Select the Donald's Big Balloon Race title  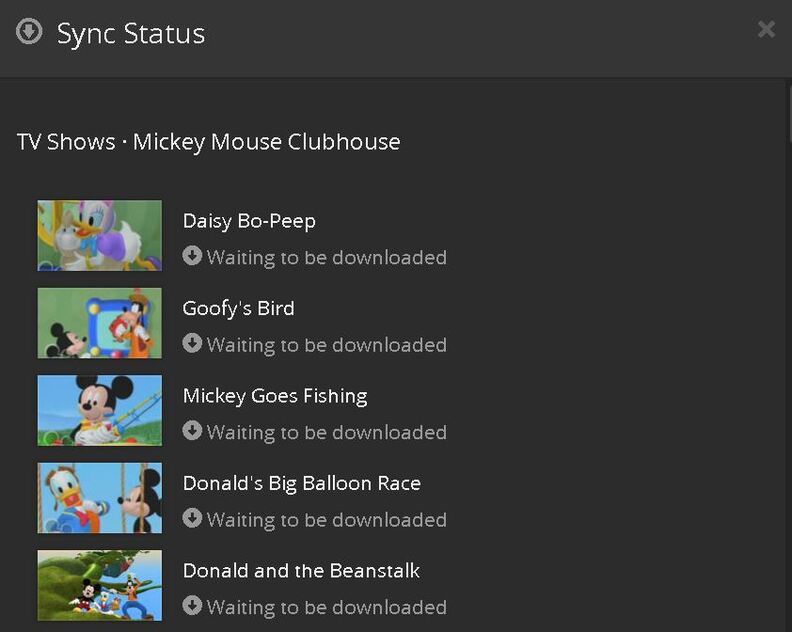[x=302, y=483]
